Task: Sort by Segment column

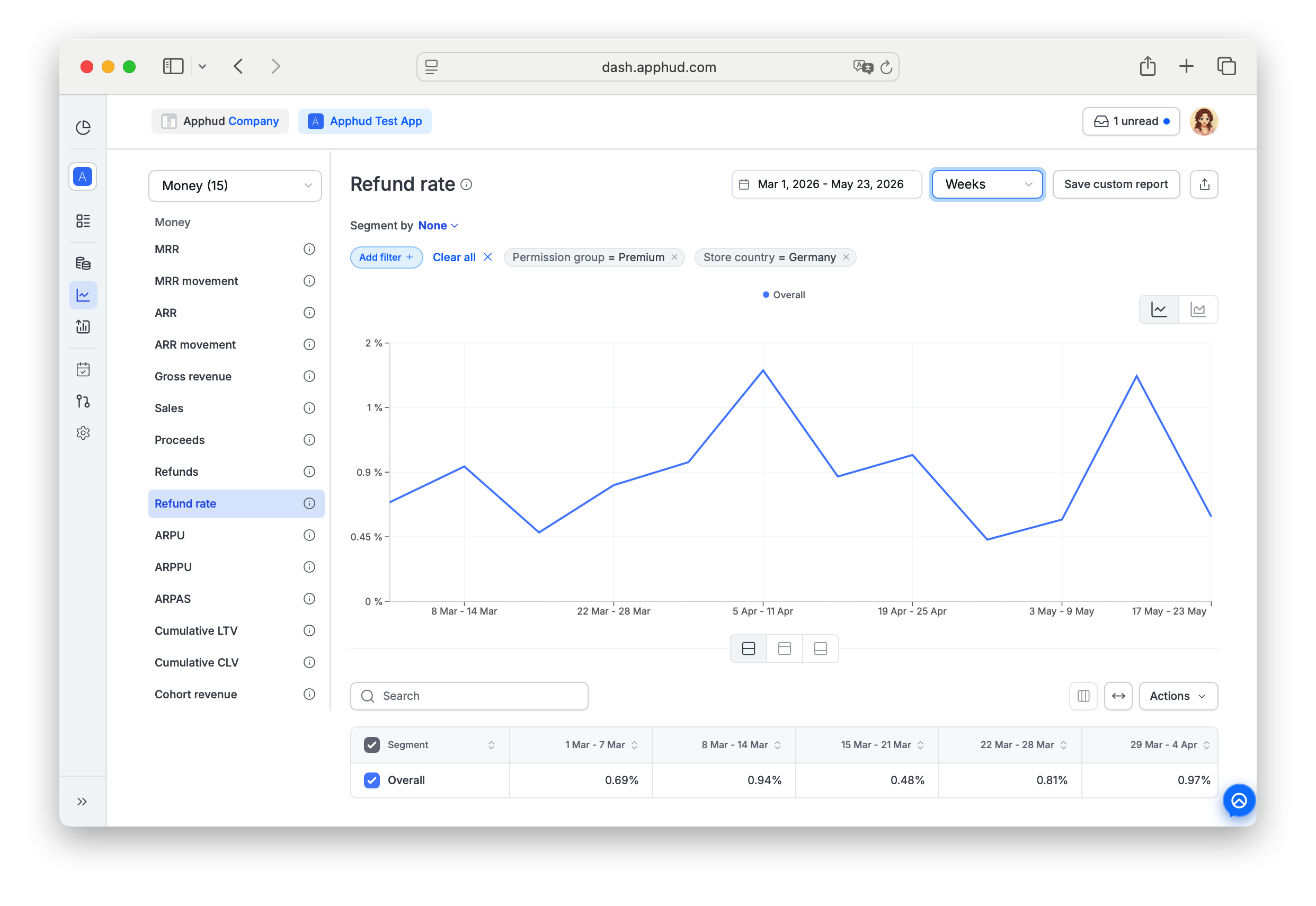Action: (491, 745)
